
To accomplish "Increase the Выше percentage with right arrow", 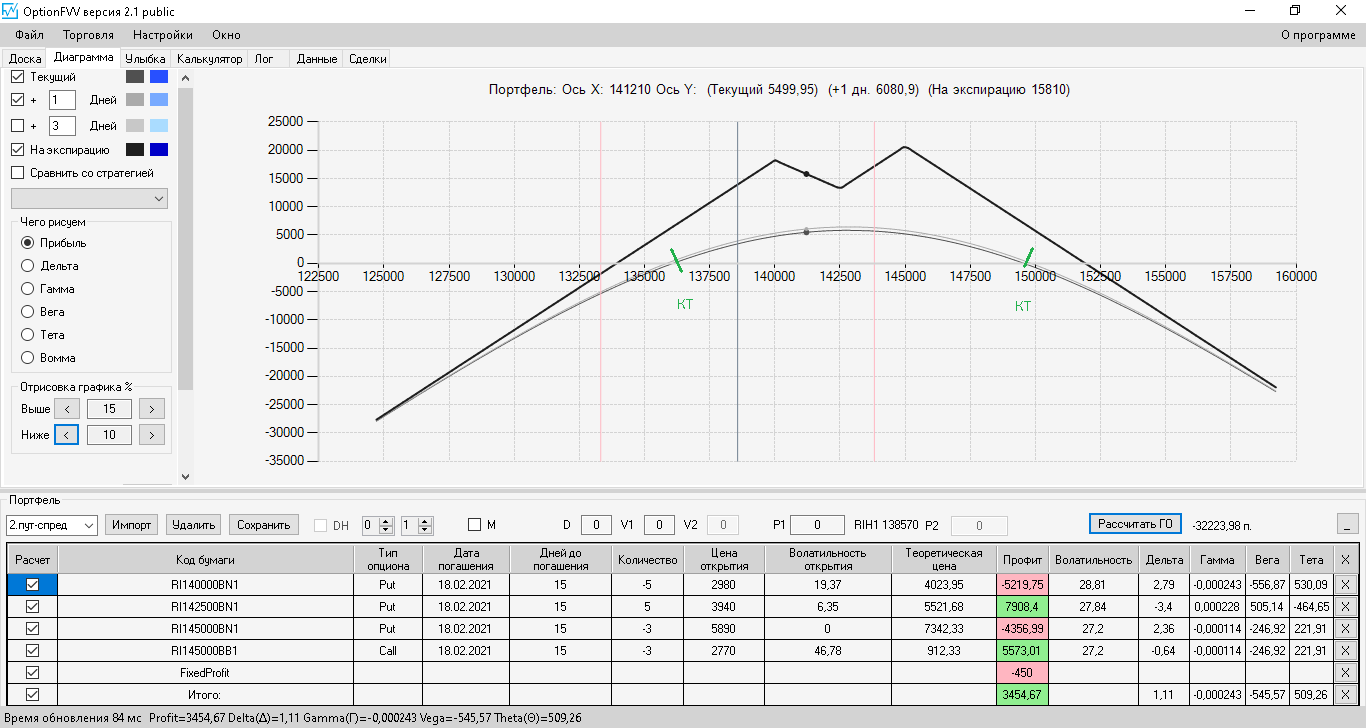I will [152, 409].
